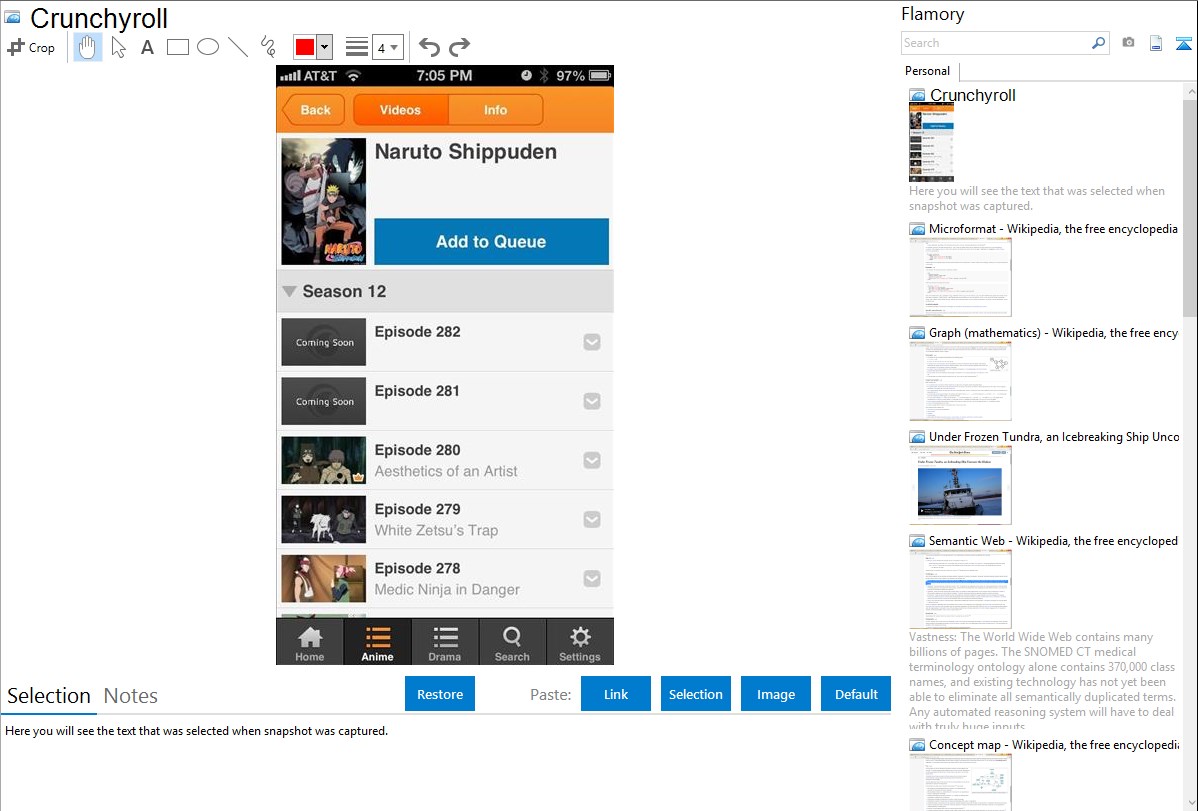
Task: Click the Restore button
Action: tap(440, 694)
